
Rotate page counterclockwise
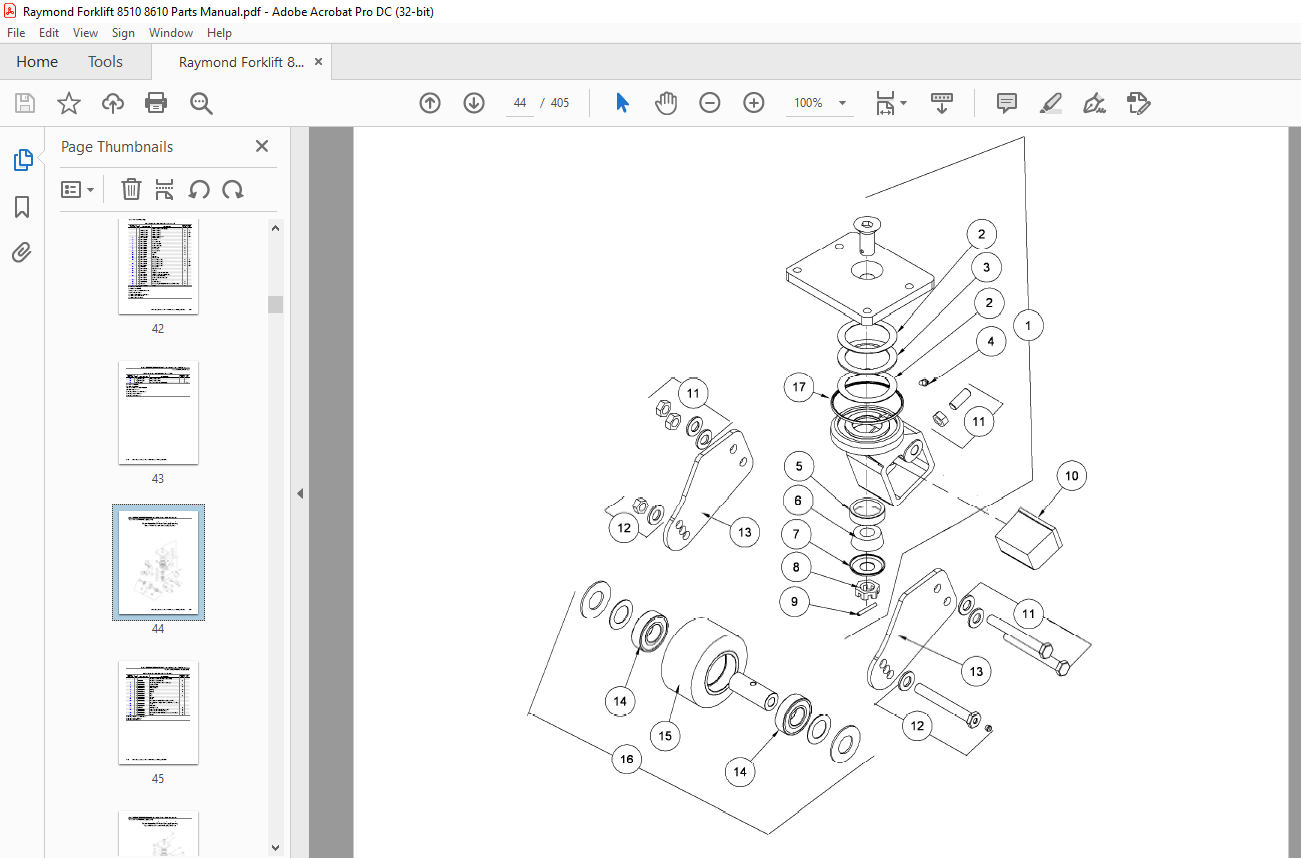tap(199, 189)
